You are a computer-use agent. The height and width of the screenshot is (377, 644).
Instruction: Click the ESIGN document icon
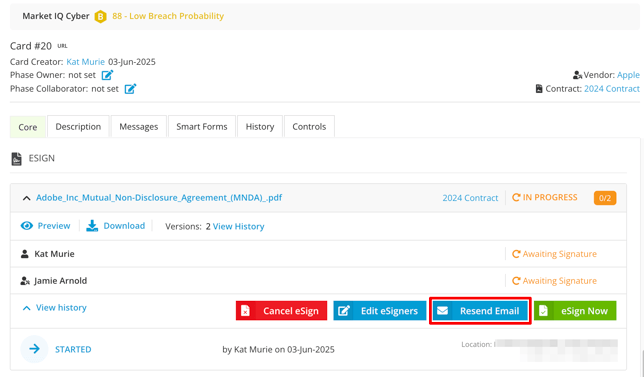(x=16, y=159)
